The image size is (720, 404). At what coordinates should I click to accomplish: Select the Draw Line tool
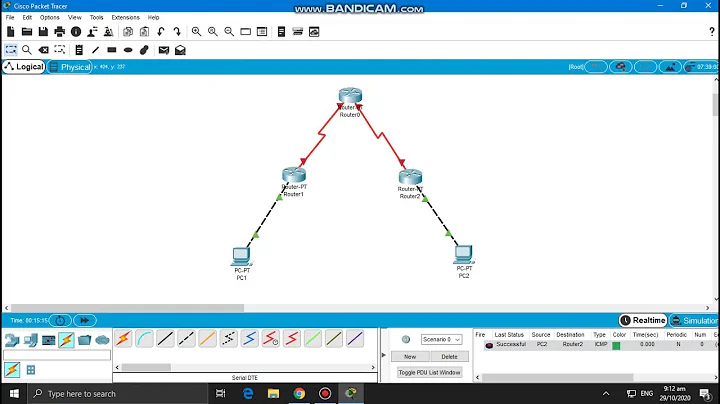point(96,50)
